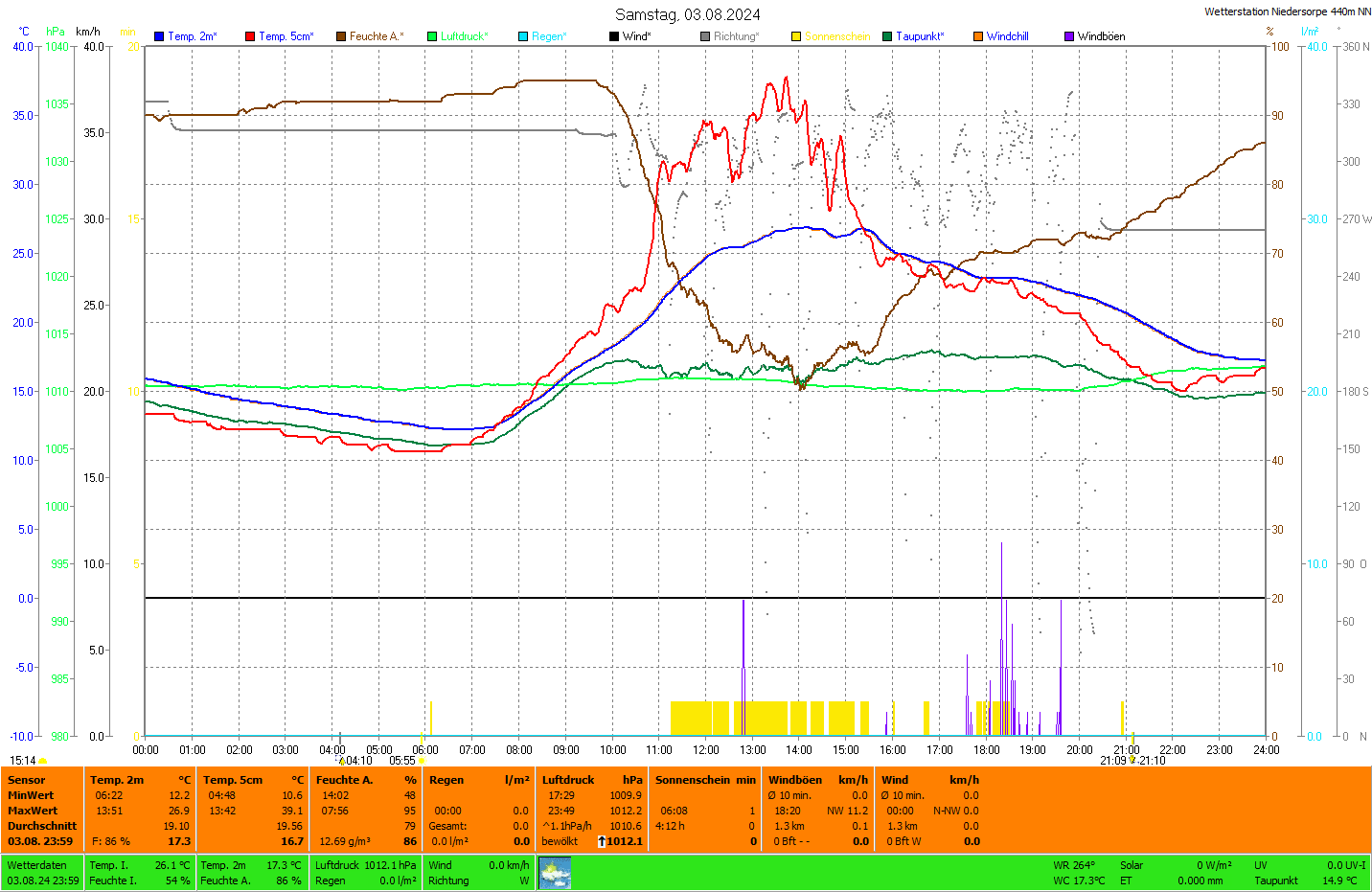Toggle the Regen legend entry
Screen dimensions: 1372x892
[x=549, y=36]
